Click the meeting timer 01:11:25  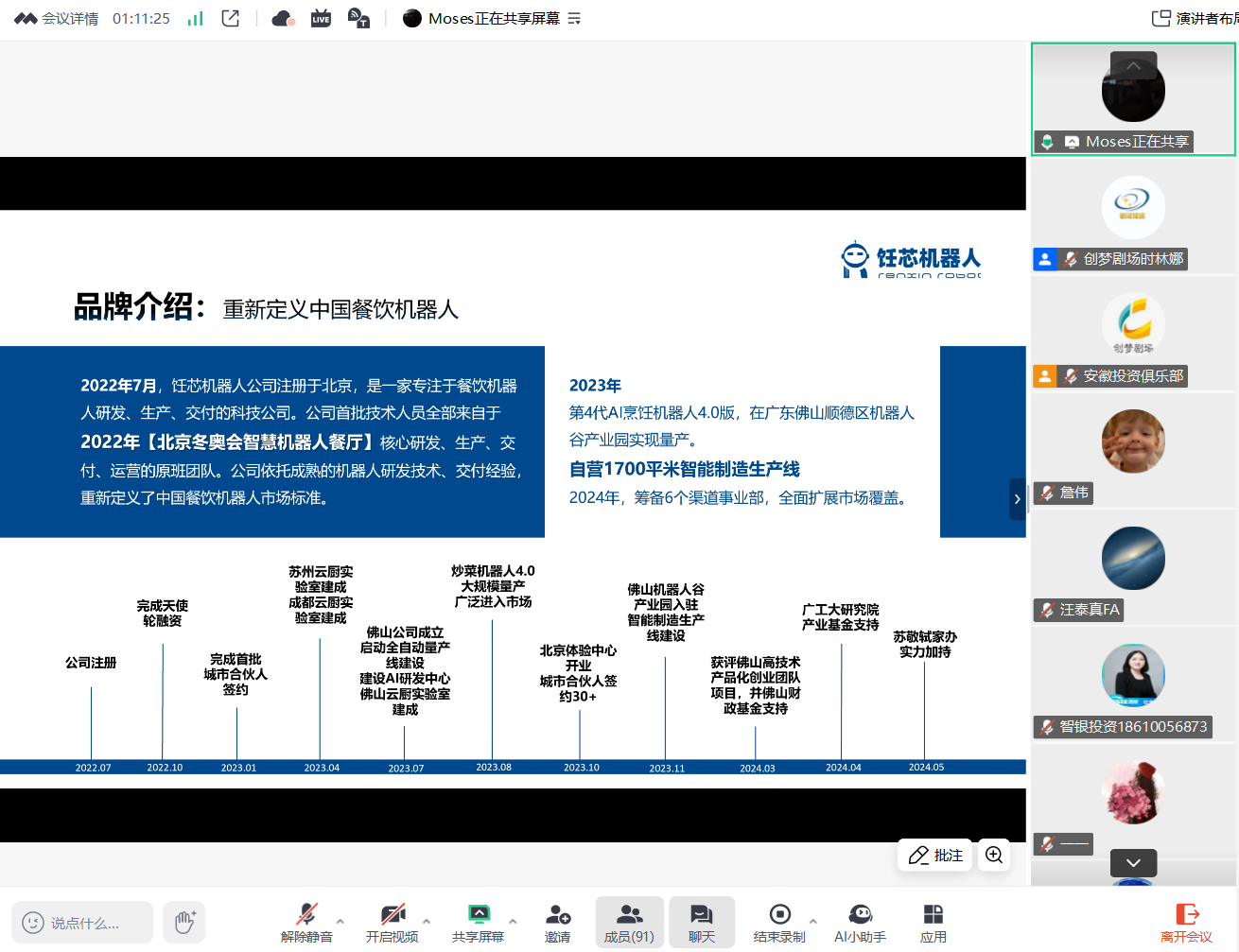(x=141, y=19)
